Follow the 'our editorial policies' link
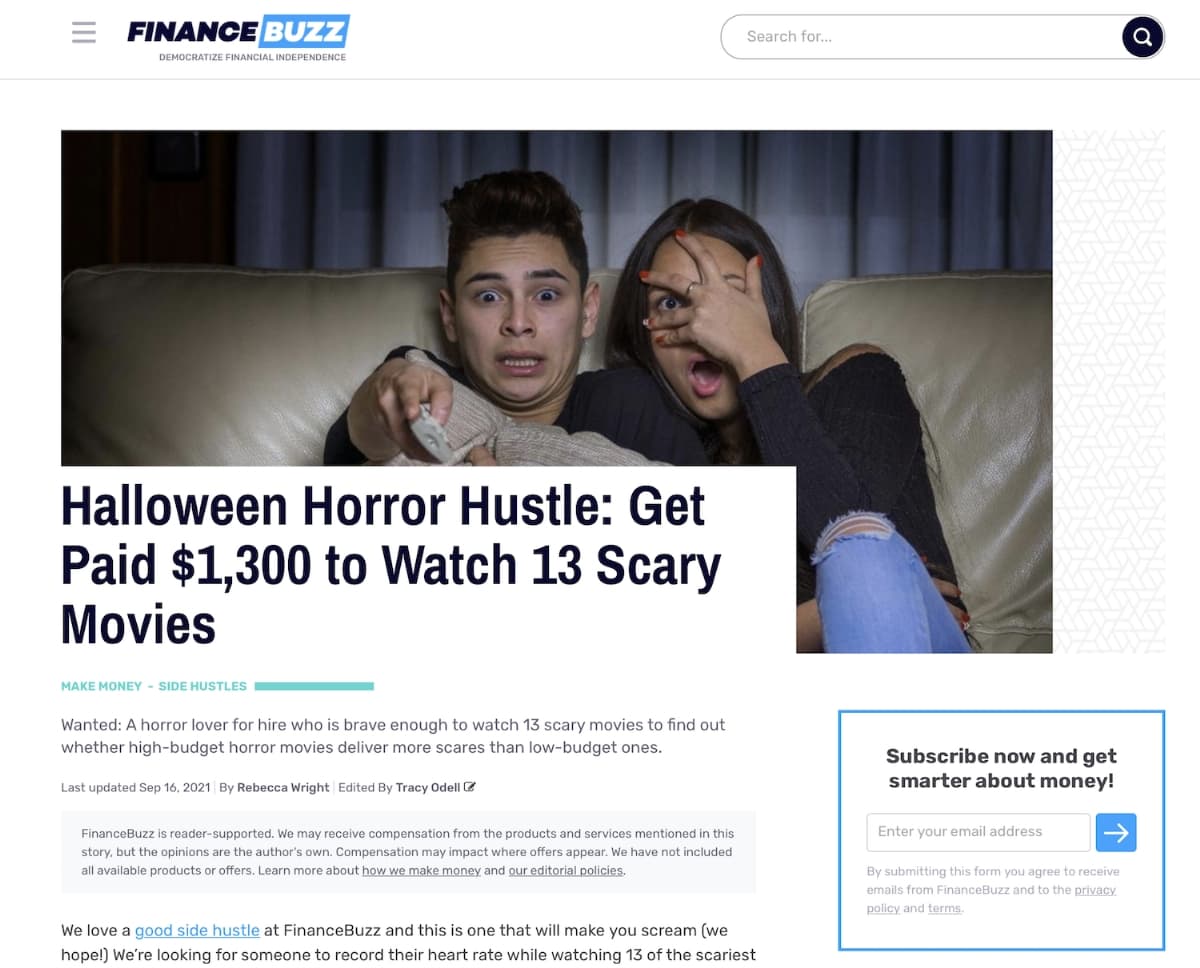 pyautogui.click(x=566, y=870)
